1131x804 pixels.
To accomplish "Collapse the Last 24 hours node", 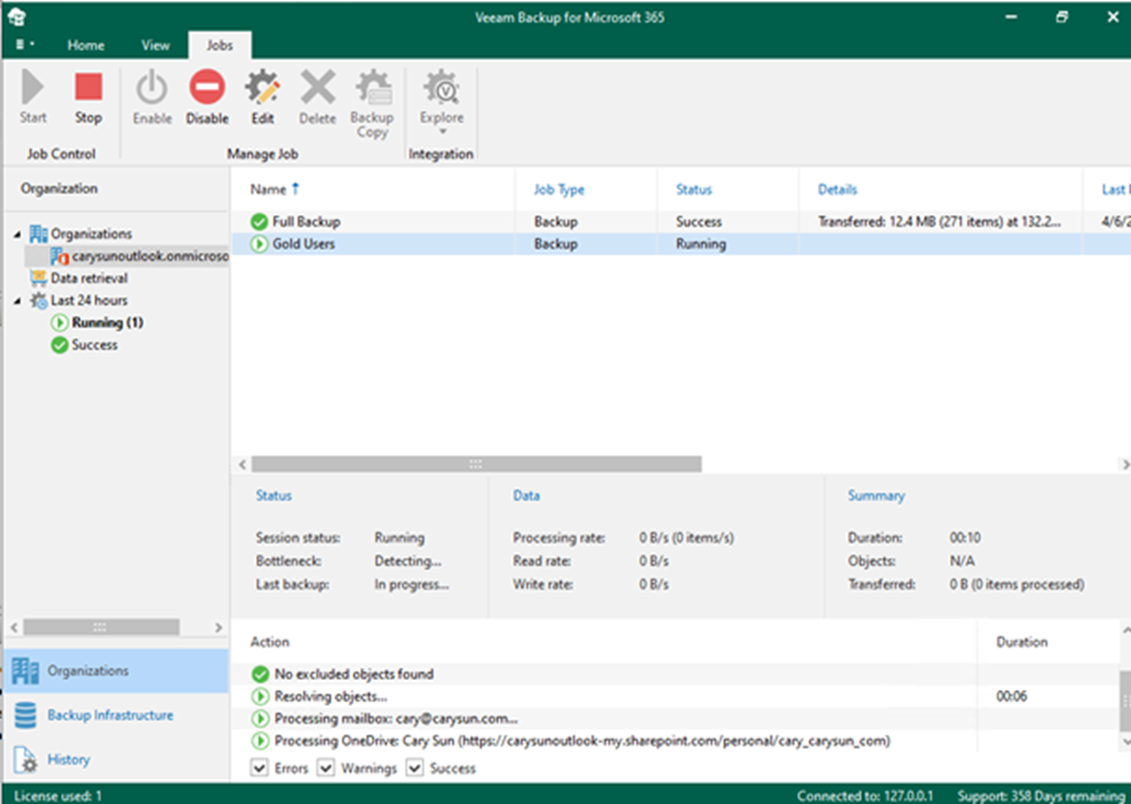I will [x=17, y=301].
